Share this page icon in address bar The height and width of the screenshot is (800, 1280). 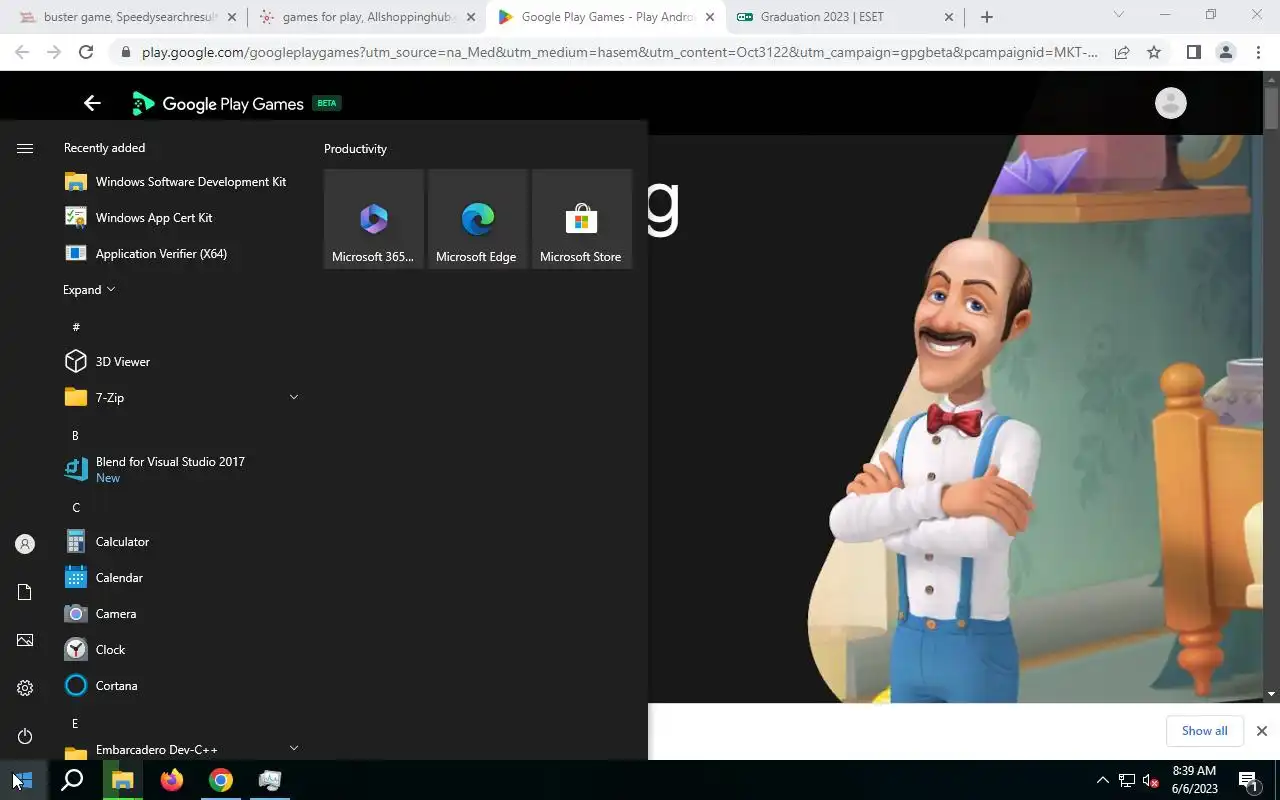(x=1122, y=52)
